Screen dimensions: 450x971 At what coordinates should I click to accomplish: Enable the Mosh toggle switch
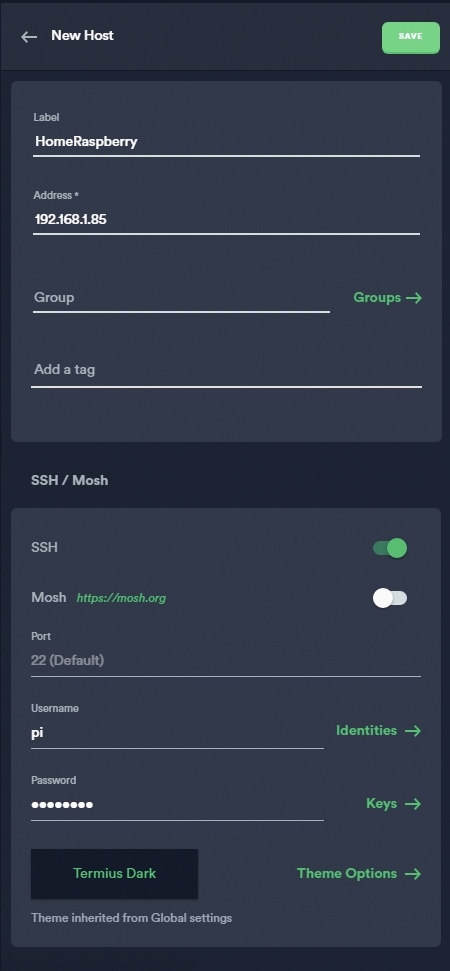(x=390, y=598)
